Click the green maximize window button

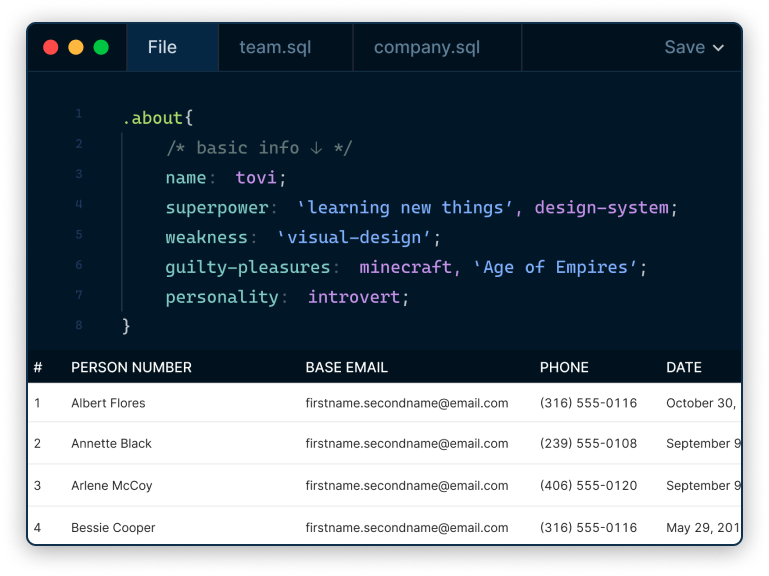point(102,47)
